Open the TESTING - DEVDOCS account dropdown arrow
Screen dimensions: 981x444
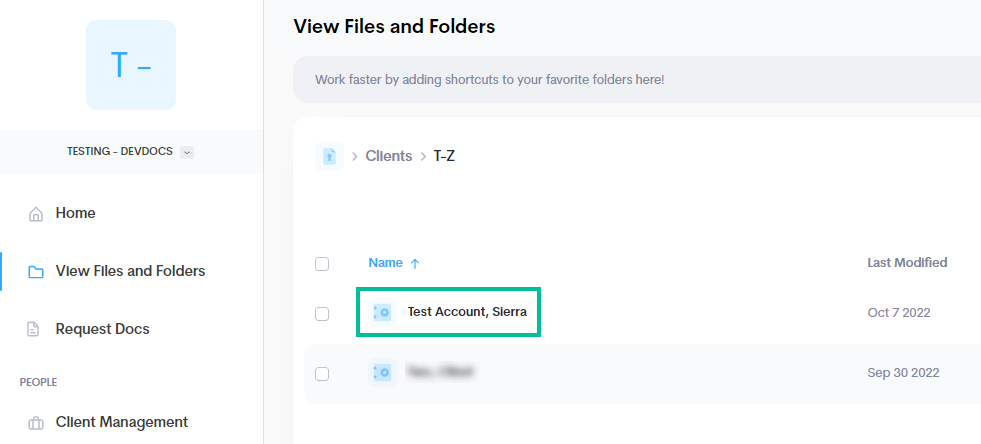186,152
